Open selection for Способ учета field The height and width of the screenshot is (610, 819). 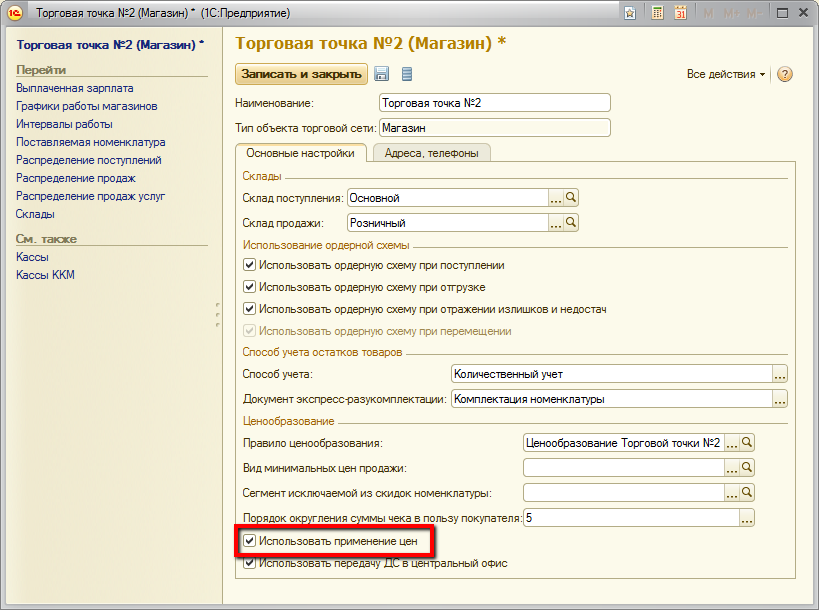pyautogui.click(x=779, y=374)
